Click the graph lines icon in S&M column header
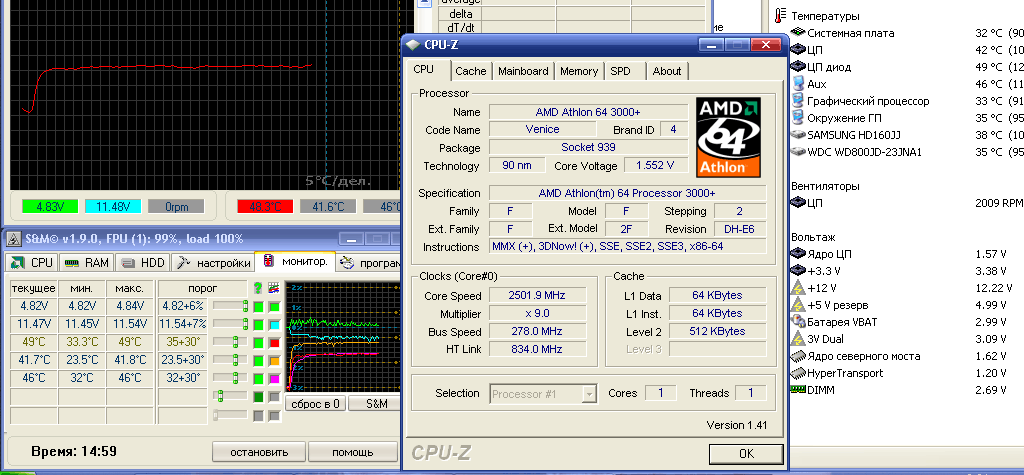The height and width of the screenshot is (475, 1024). pos(274,288)
